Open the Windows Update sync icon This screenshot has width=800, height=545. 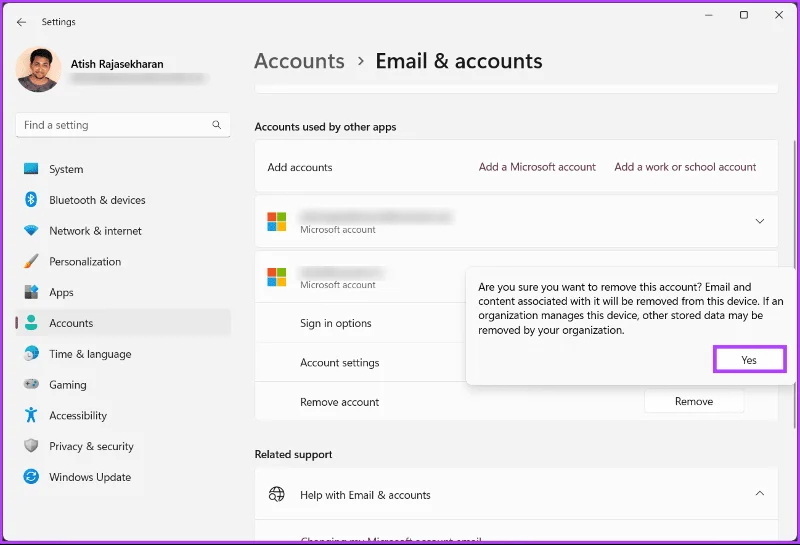(x=31, y=477)
